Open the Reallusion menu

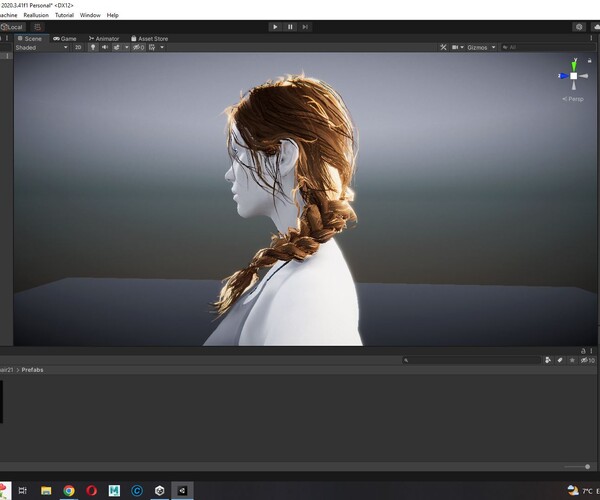36,15
